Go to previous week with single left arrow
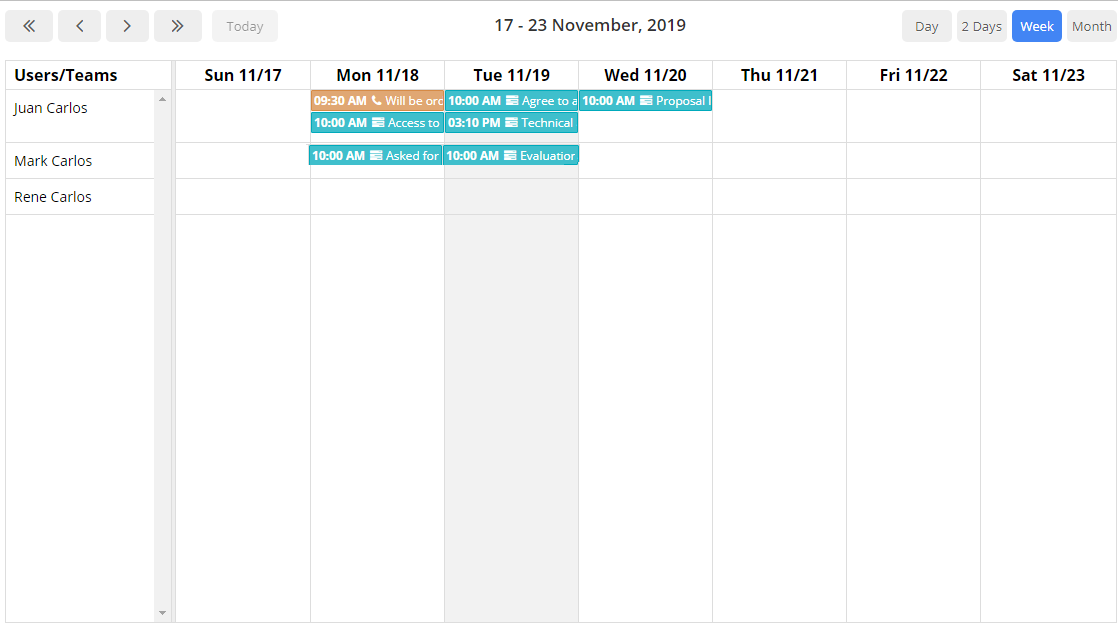Viewport: 1118px width, 626px height. 79,25
